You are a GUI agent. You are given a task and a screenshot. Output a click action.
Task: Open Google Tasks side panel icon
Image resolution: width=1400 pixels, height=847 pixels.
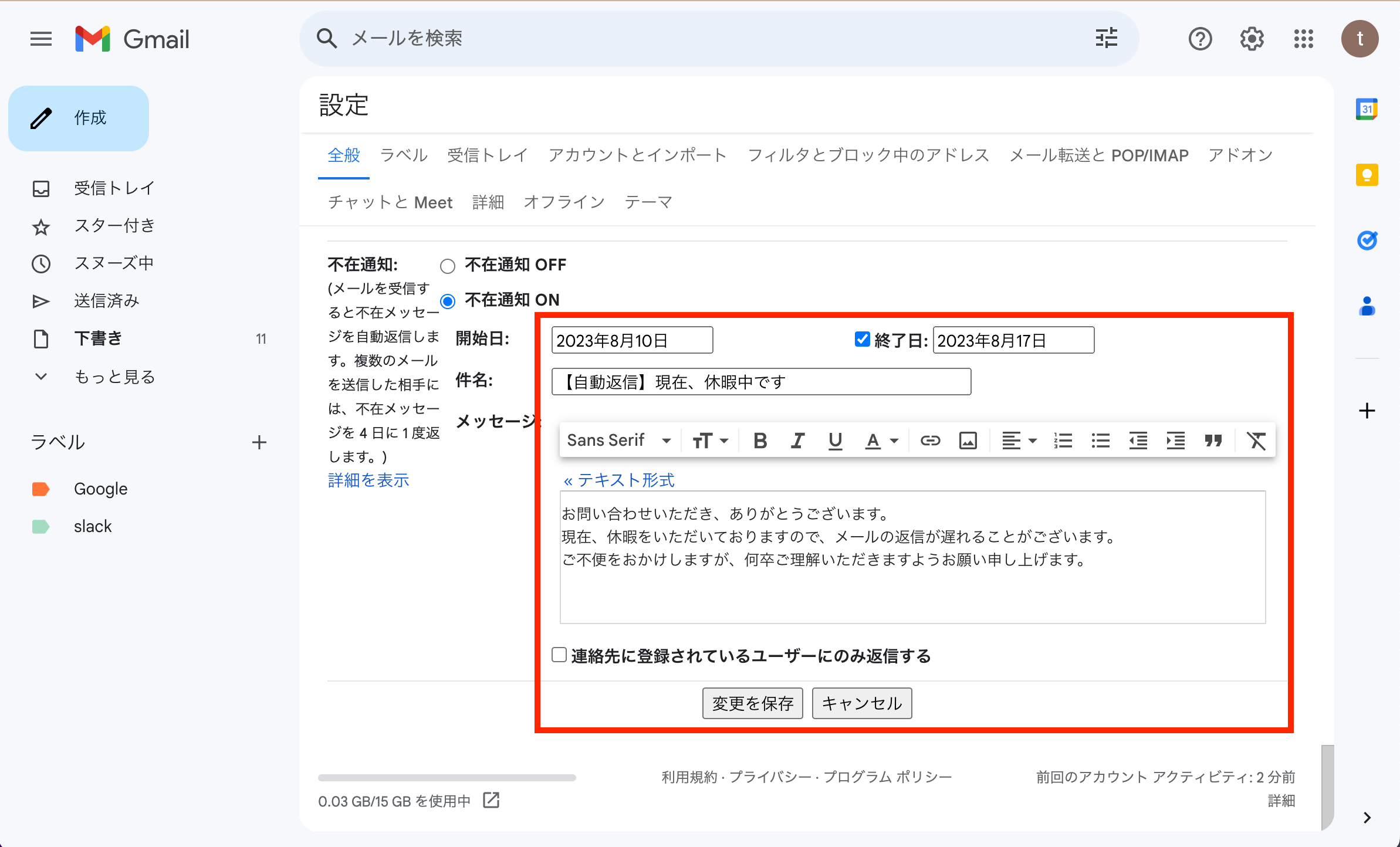click(1367, 240)
